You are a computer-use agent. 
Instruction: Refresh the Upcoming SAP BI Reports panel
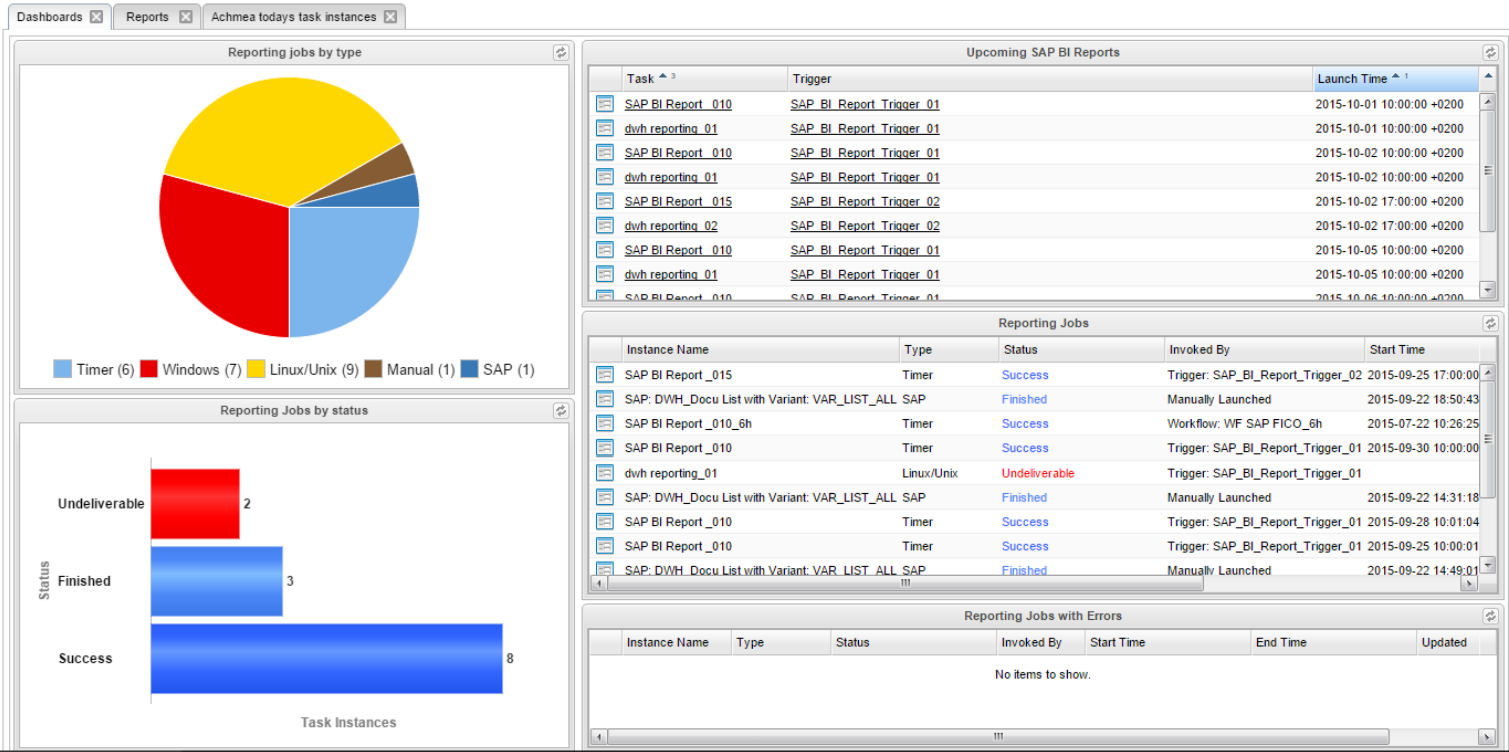click(x=1490, y=52)
